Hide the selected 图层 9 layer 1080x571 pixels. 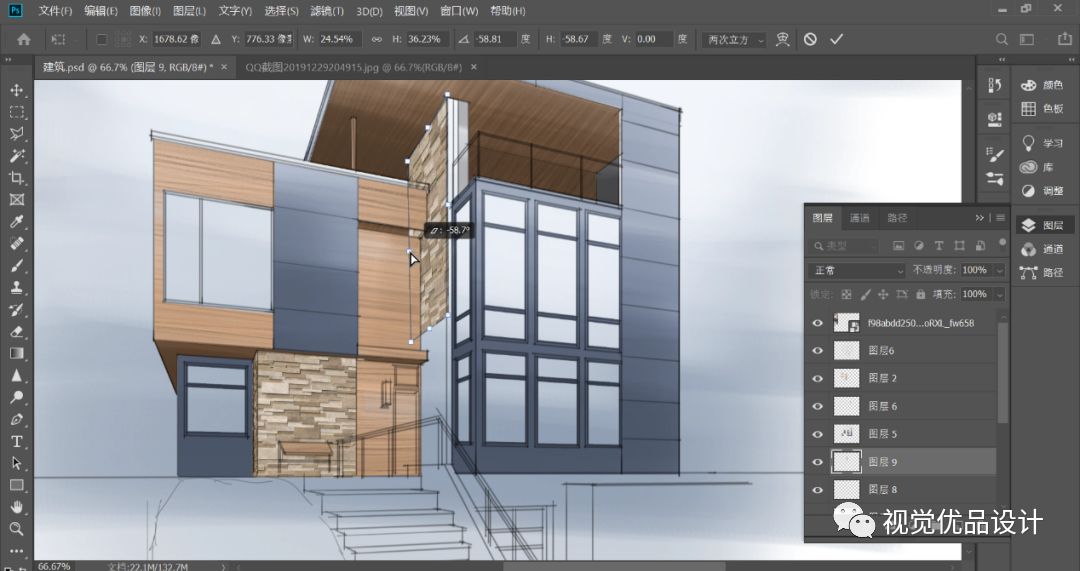point(818,461)
